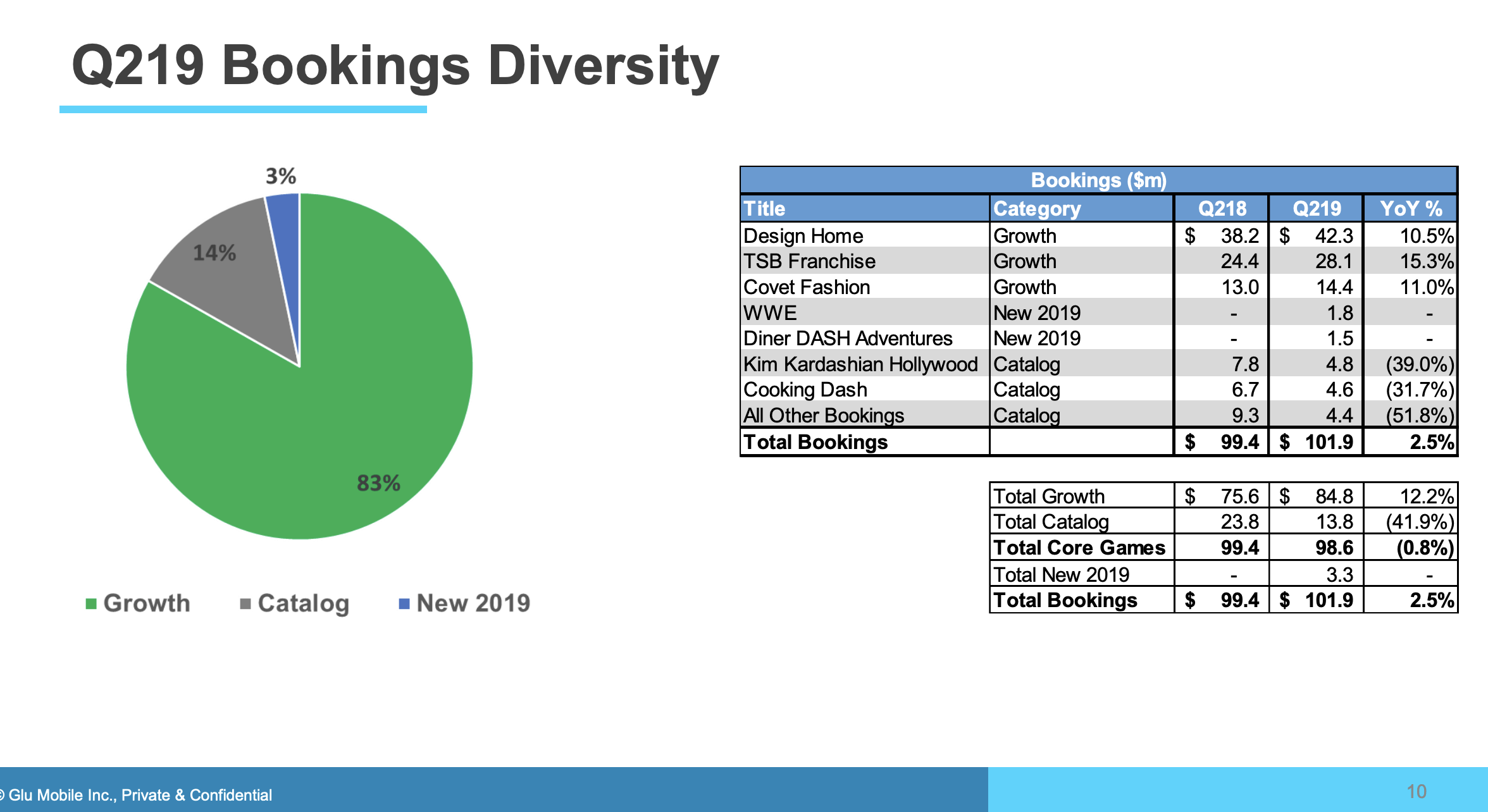This screenshot has height=812, width=1488.
Task: Click Total Catalog summary row label
Action: (x=1051, y=522)
